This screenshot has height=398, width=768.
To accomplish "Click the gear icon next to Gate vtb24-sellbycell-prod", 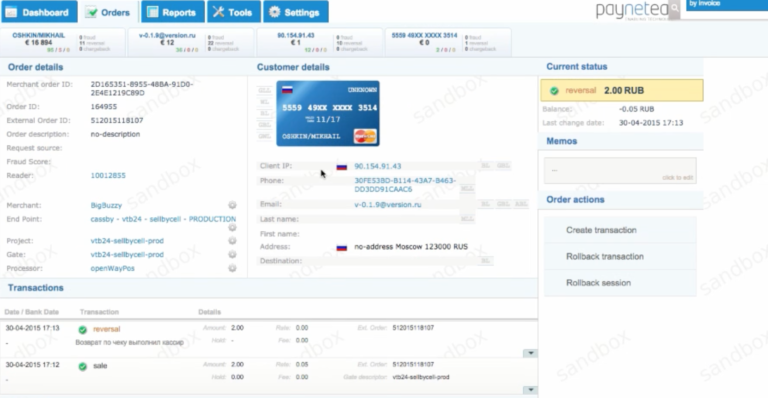I will (x=232, y=255).
